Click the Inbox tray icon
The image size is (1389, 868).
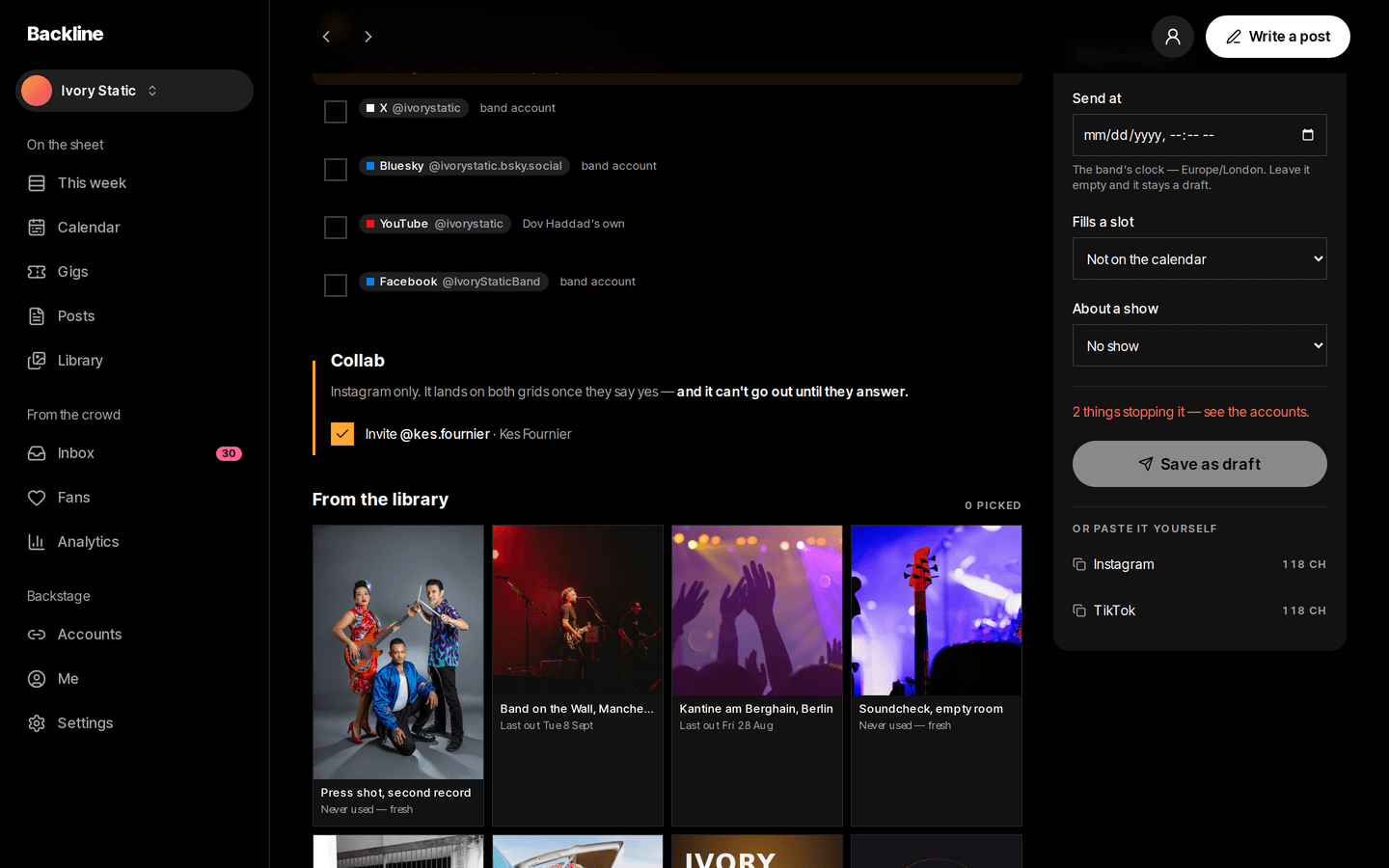(x=37, y=453)
